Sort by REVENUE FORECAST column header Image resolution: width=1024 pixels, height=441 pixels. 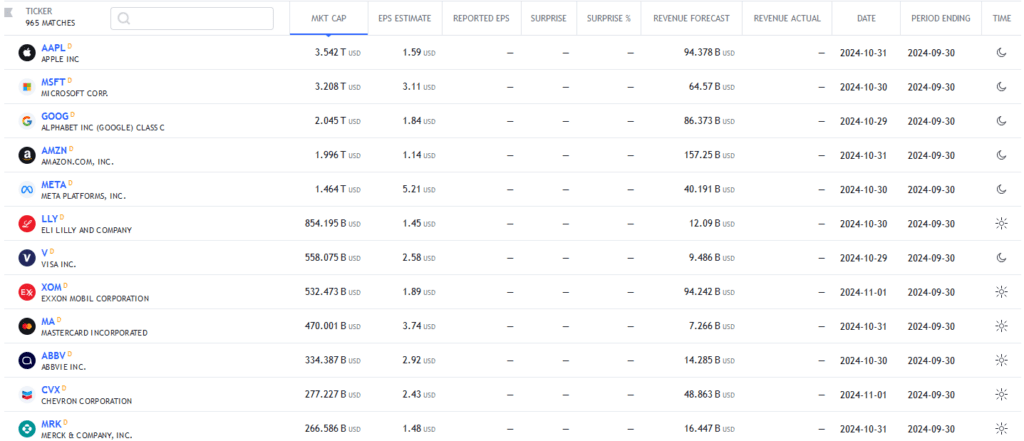pos(691,18)
